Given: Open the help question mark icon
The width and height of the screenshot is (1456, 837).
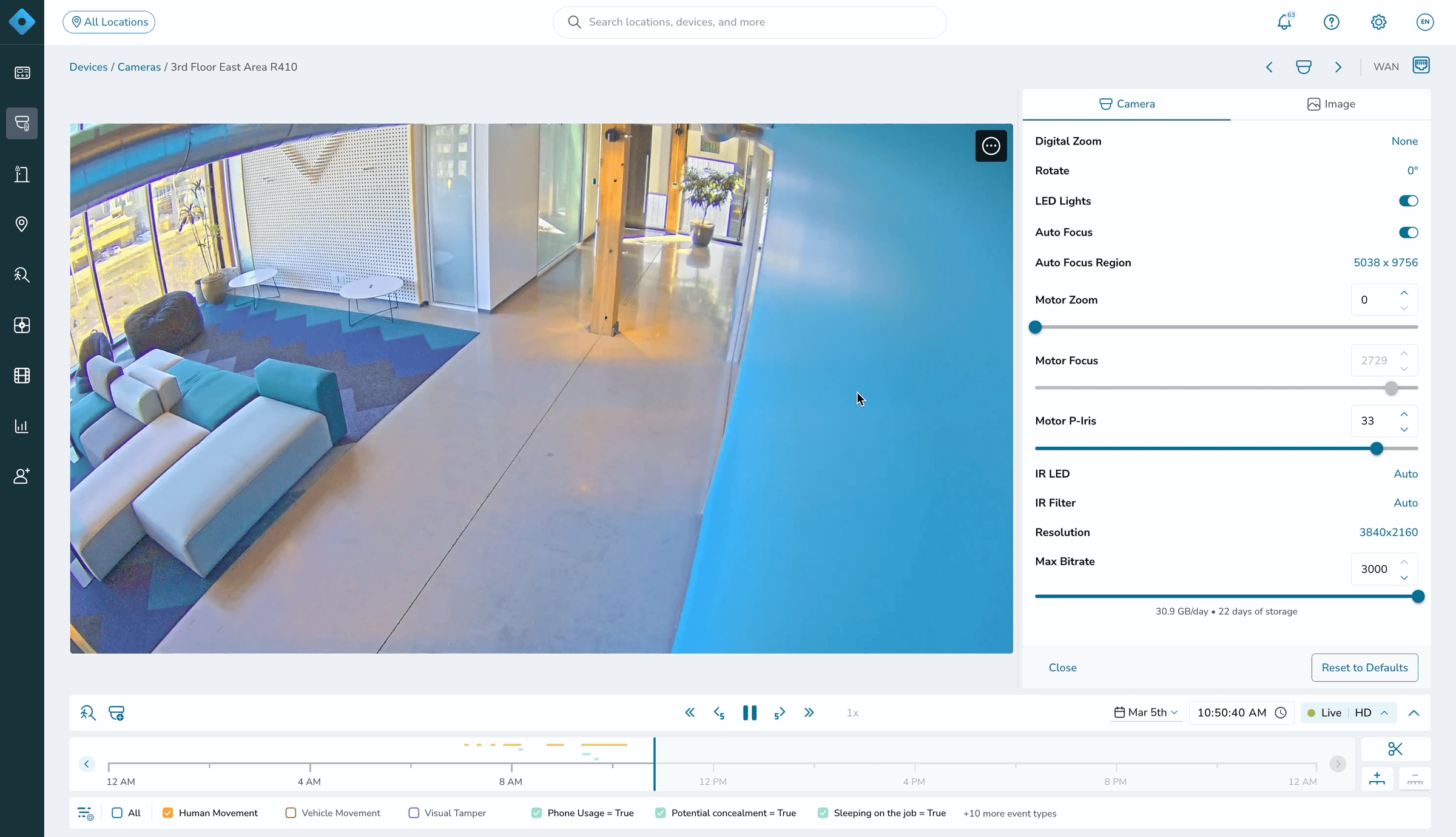Looking at the screenshot, I should tap(1331, 22).
